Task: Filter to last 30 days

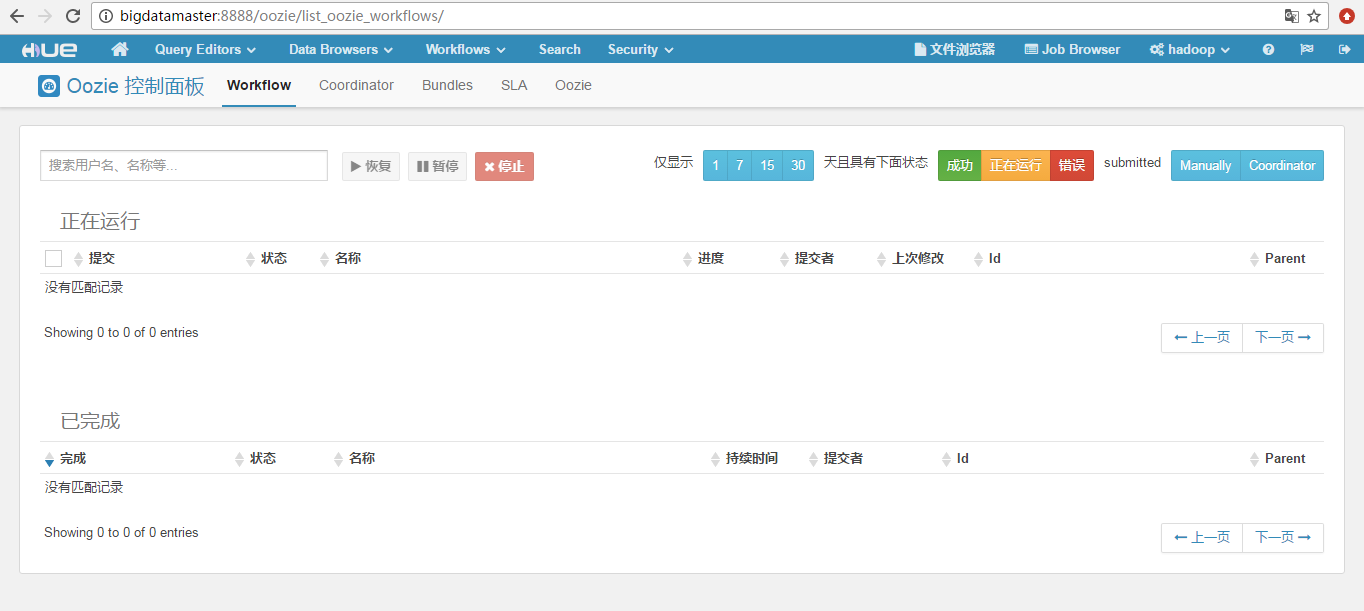Action: pyautogui.click(x=798, y=165)
